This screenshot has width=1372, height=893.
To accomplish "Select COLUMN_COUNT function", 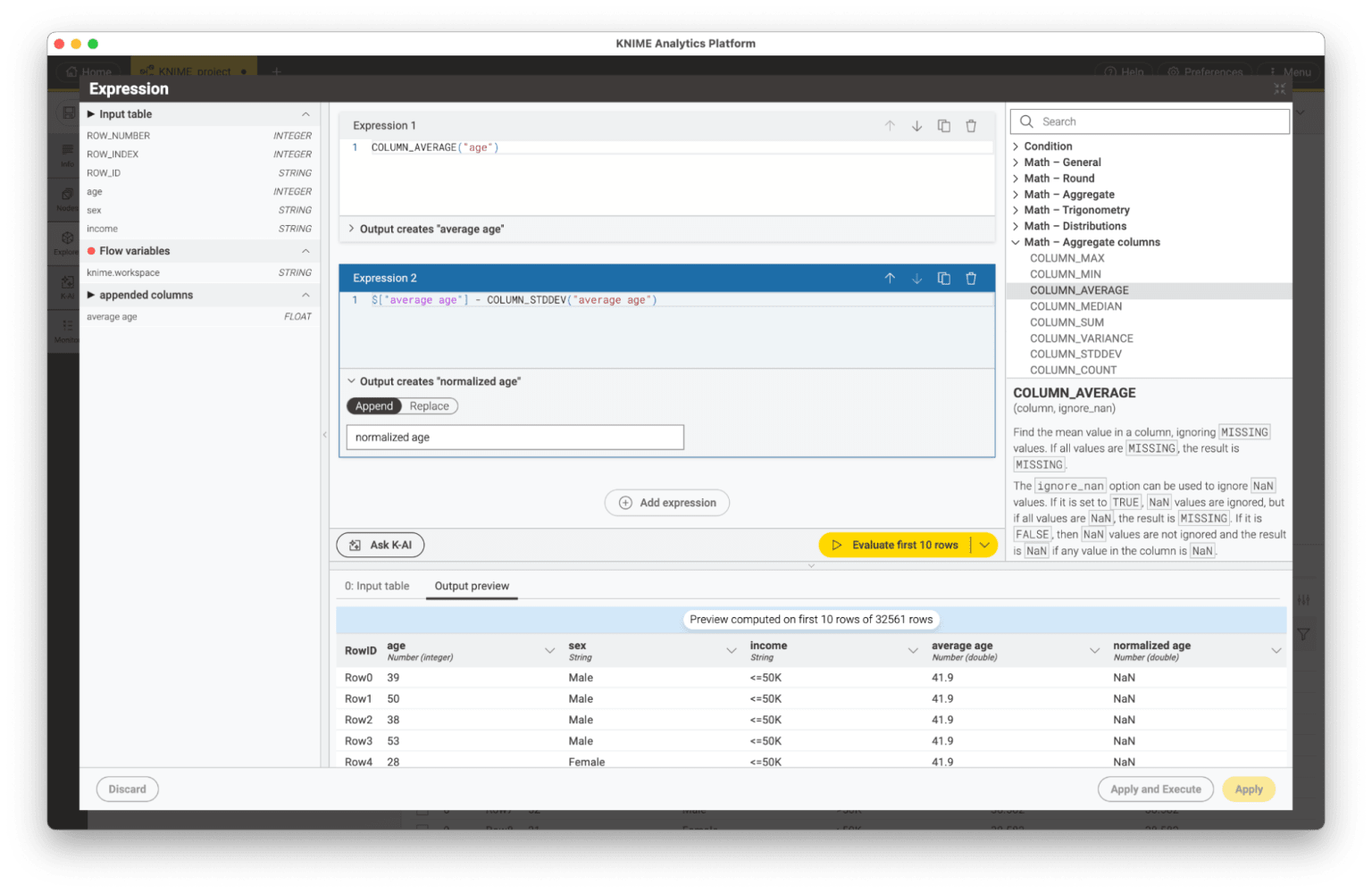I will coord(1073,371).
